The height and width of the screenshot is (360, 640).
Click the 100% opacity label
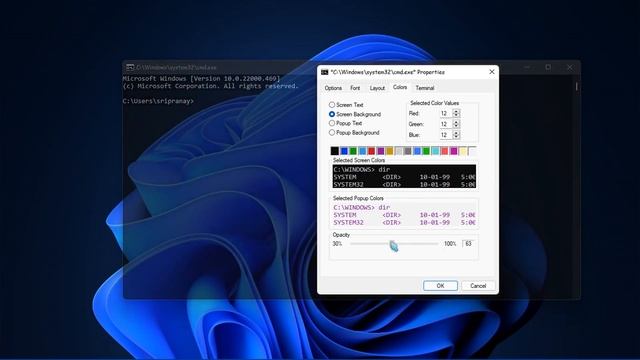(x=450, y=244)
